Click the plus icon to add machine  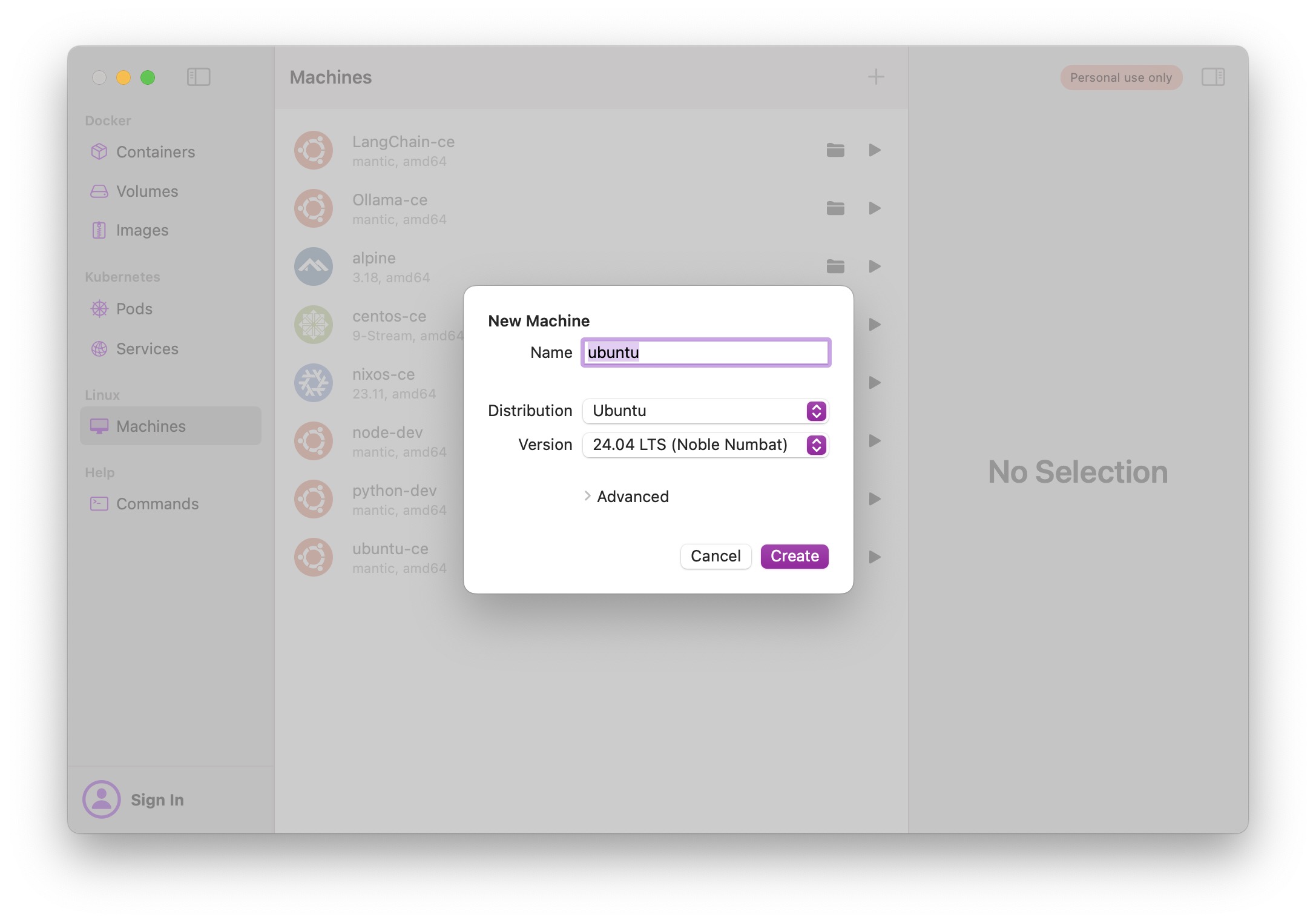click(875, 77)
